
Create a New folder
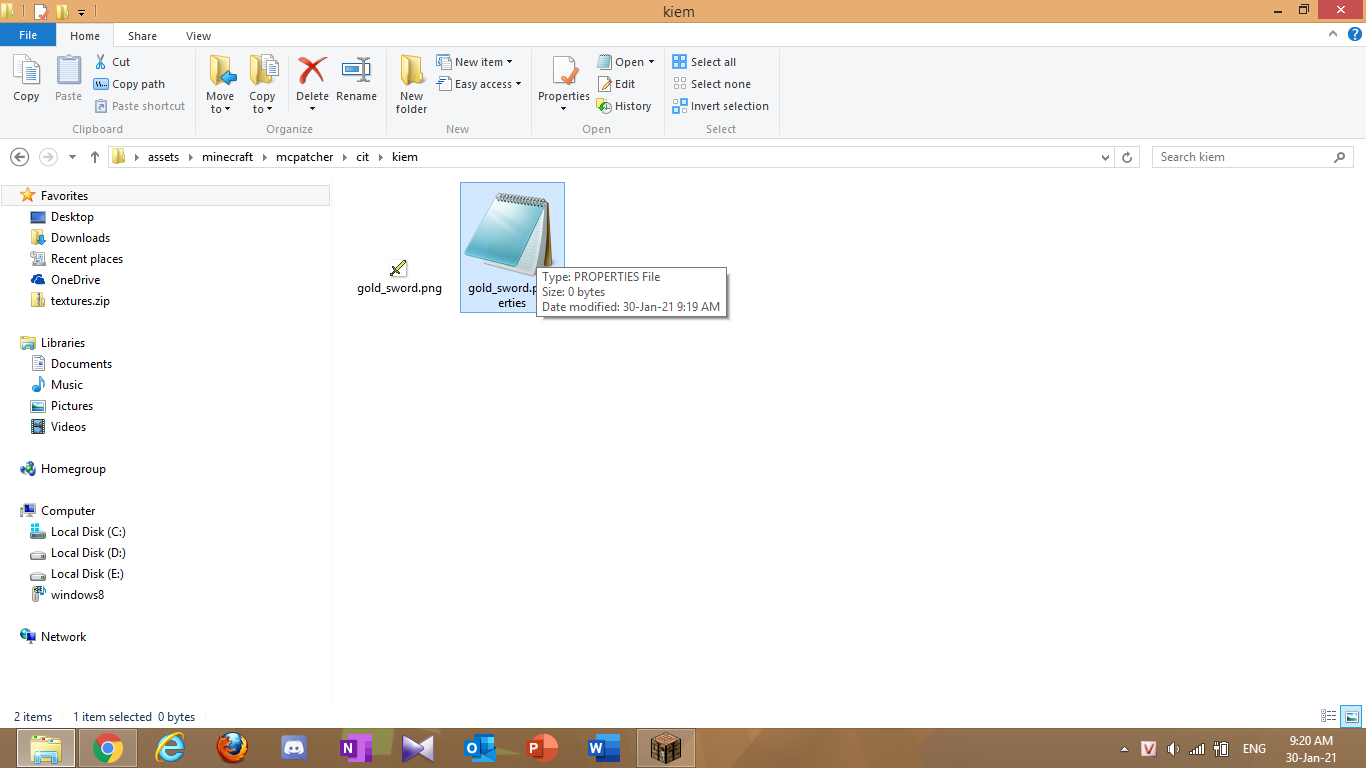pyautogui.click(x=411, y=84)
